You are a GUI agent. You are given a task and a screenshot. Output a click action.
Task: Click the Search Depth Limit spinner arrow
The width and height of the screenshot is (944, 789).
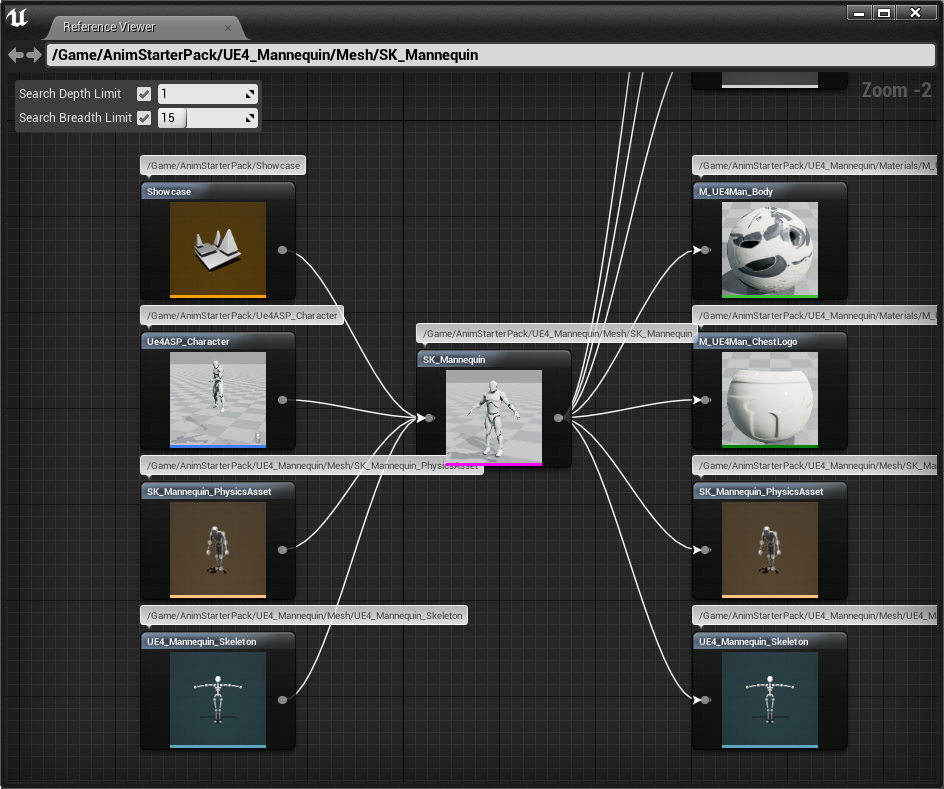(x=250, y=94)
